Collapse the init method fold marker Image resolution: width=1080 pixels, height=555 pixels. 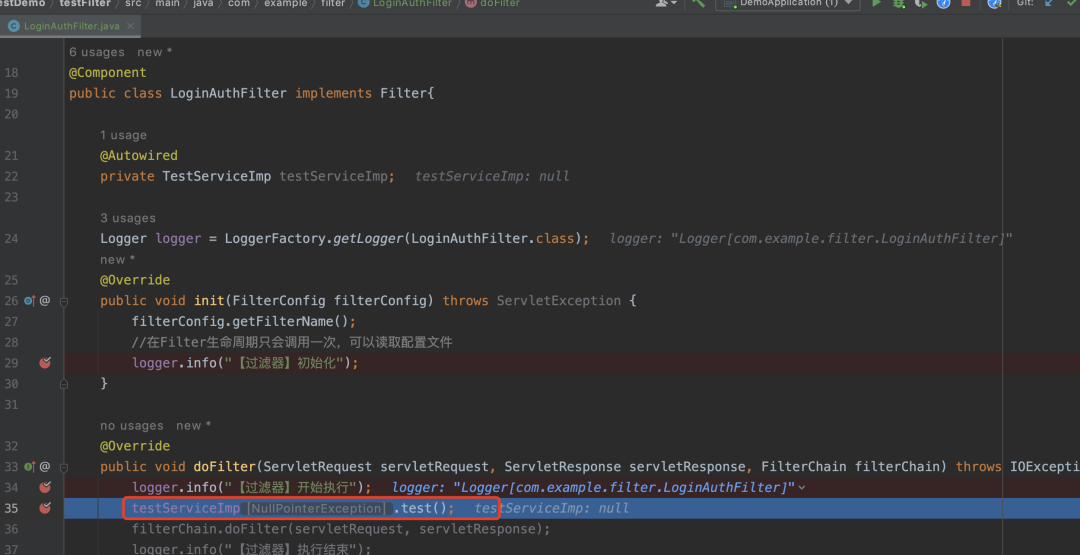pyautogui.click(x=63, y=301)
